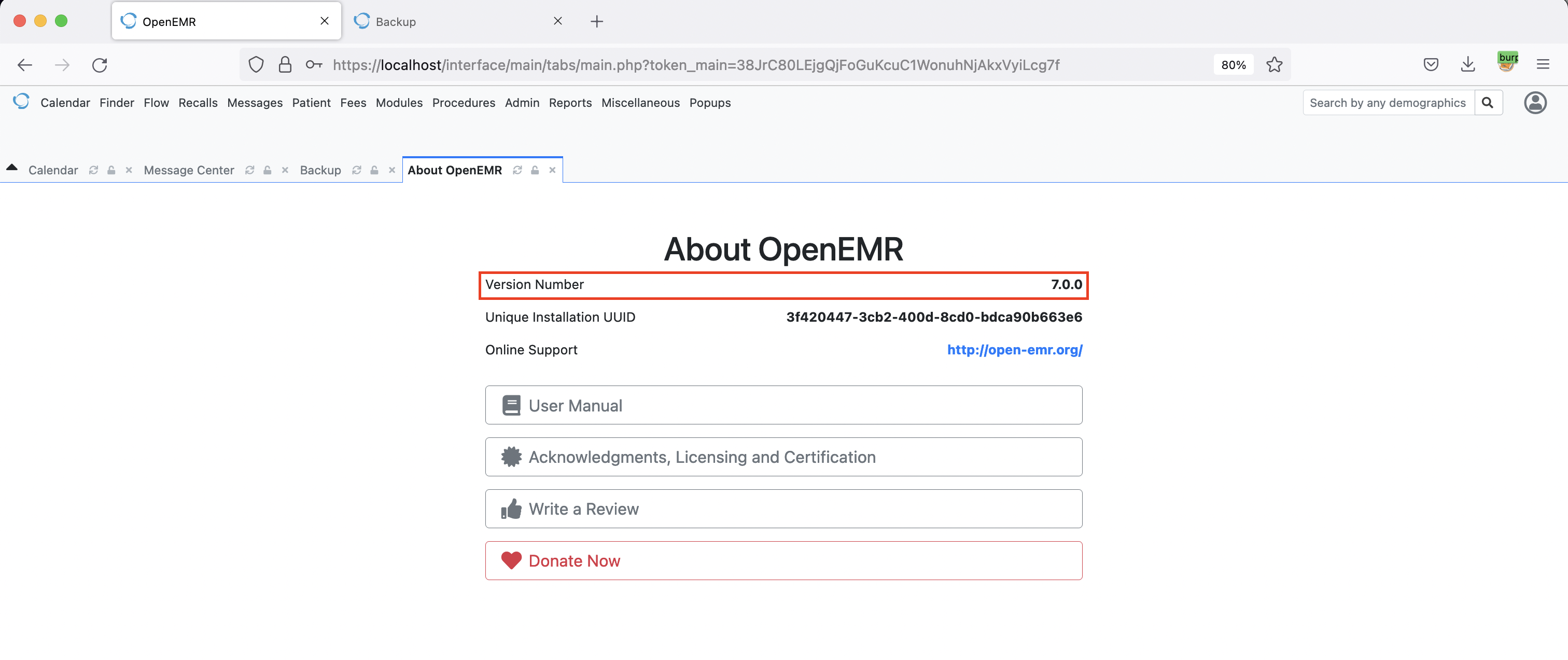Screen dimensions: 1568x660
Task: Click the refresh icon on About OpenEMR tab
Action: coord(517,171)
